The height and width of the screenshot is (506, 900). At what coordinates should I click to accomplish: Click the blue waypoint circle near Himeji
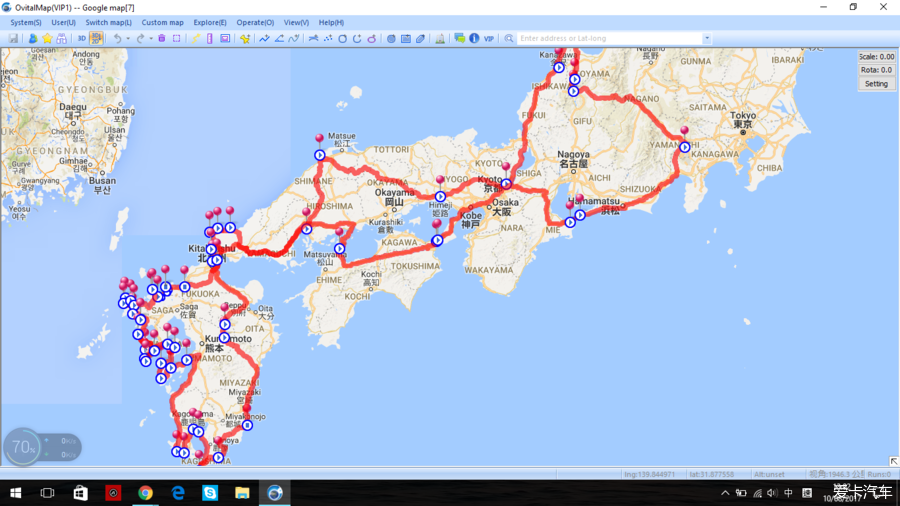point(440,197)
